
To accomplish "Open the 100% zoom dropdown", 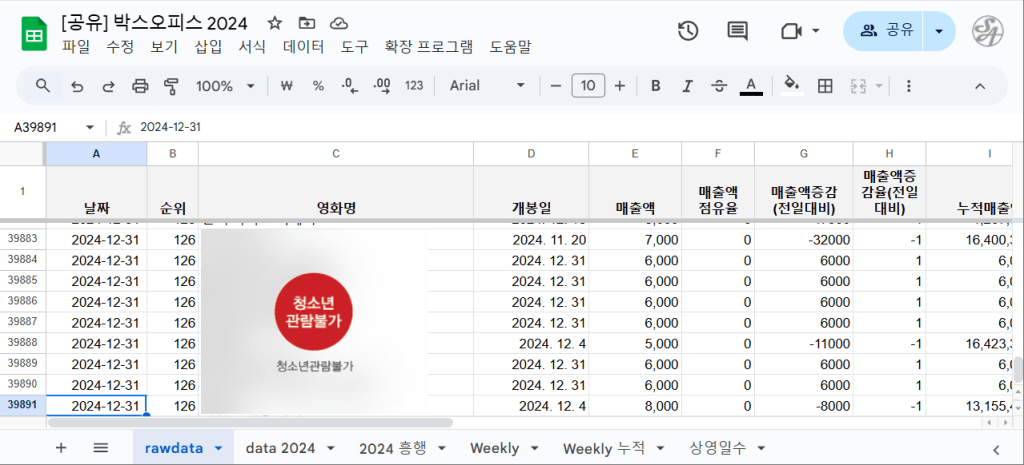I will coord(225,86).
